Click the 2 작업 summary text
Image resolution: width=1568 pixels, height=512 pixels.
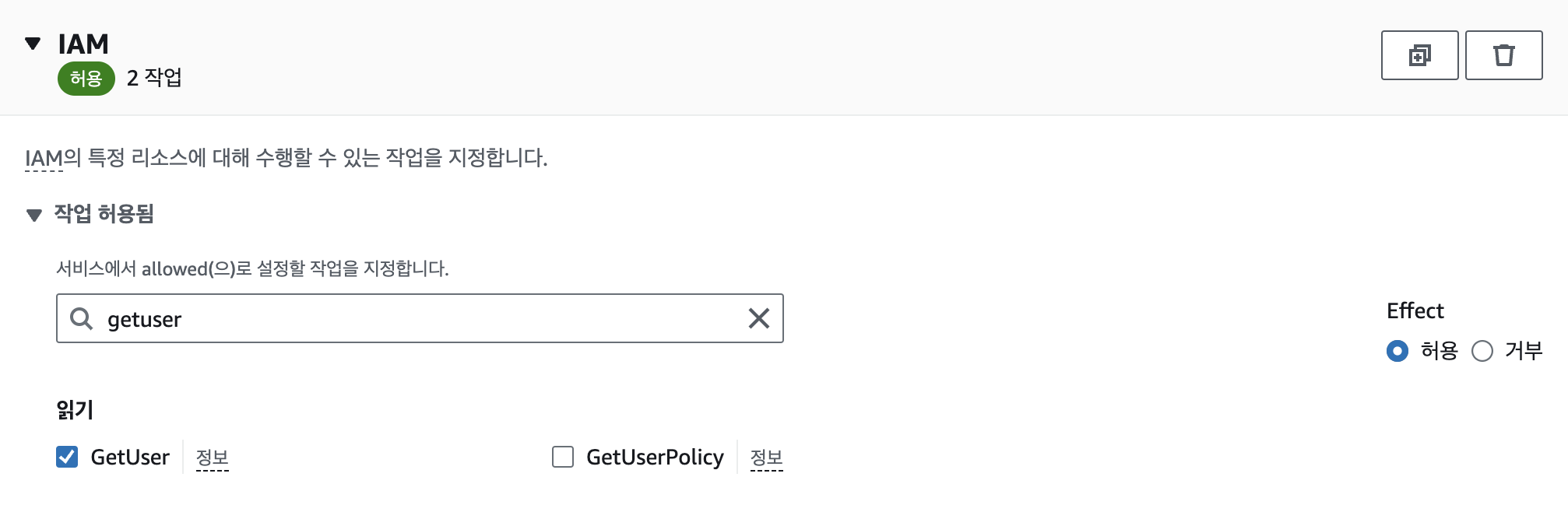pos(154,78)
